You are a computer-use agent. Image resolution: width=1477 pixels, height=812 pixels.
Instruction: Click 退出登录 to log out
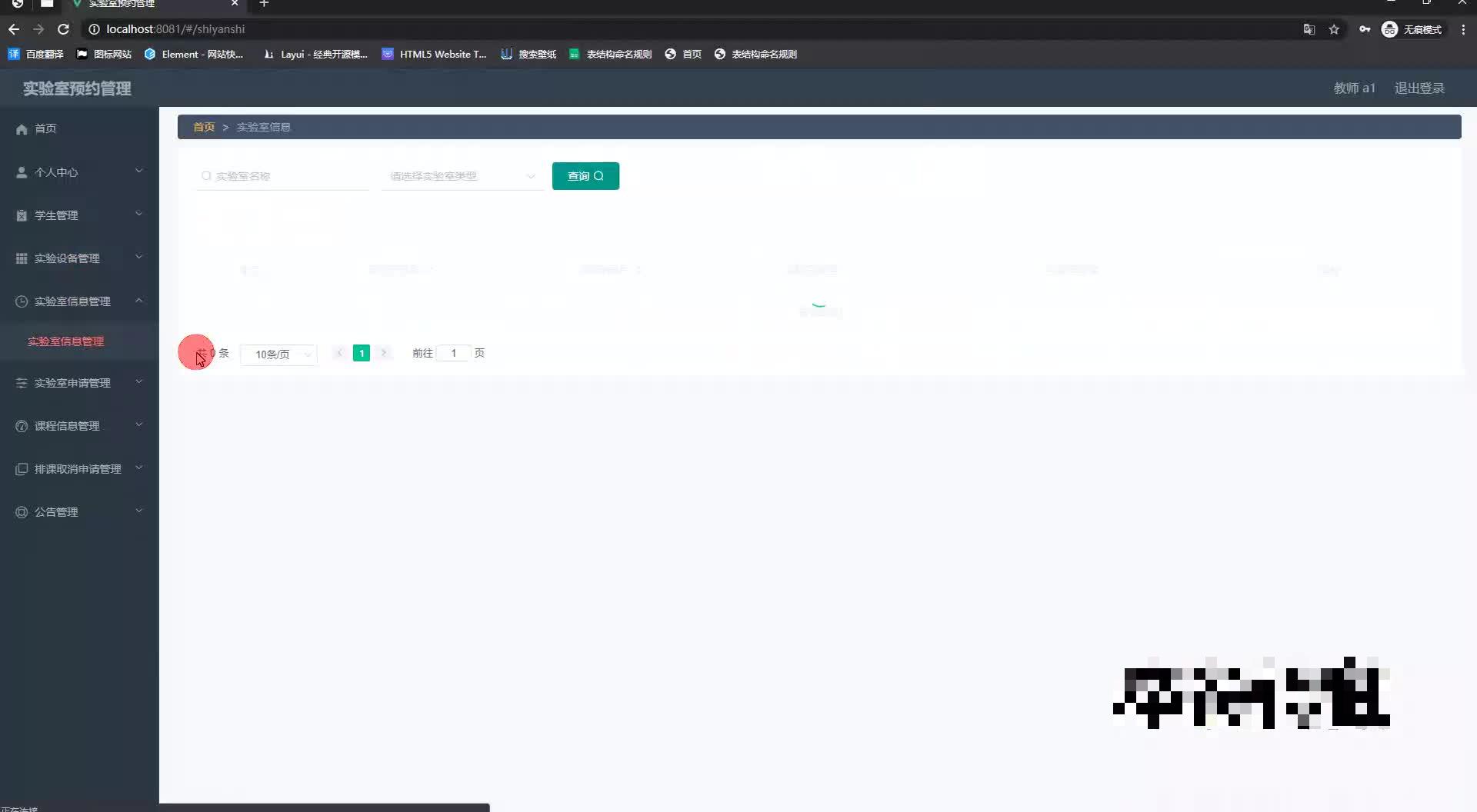click(1419, 88)
